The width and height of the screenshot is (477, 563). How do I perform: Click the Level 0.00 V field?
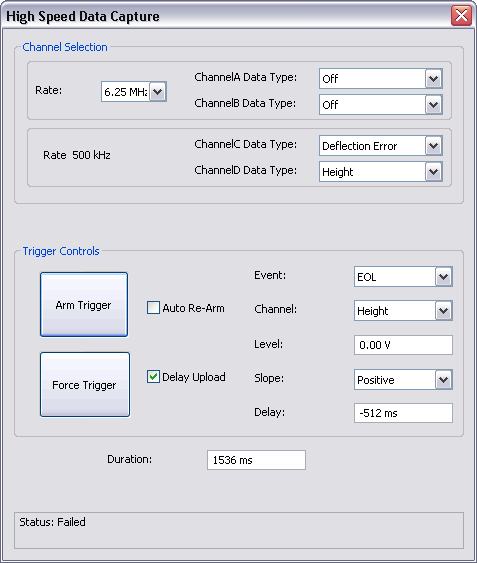[403, 345]
